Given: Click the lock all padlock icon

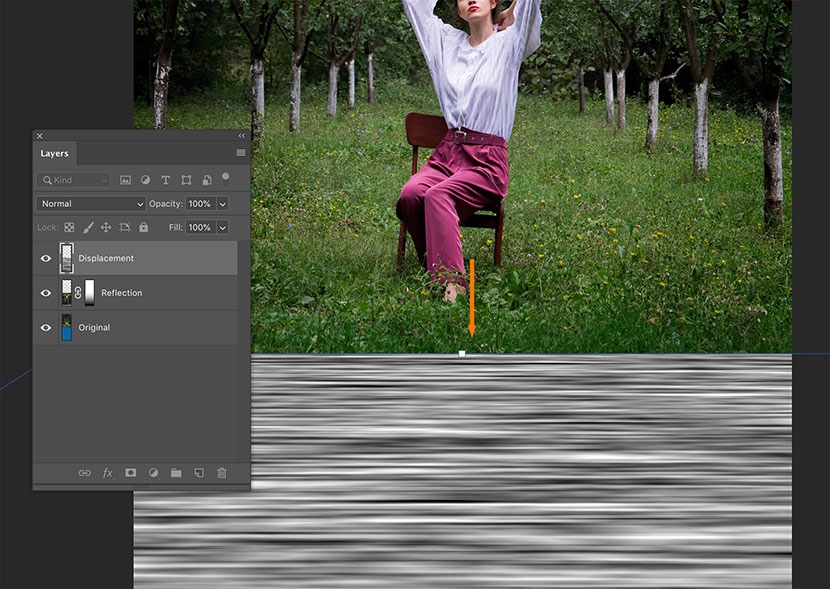Looking at the screenshot, I should 143,228.
